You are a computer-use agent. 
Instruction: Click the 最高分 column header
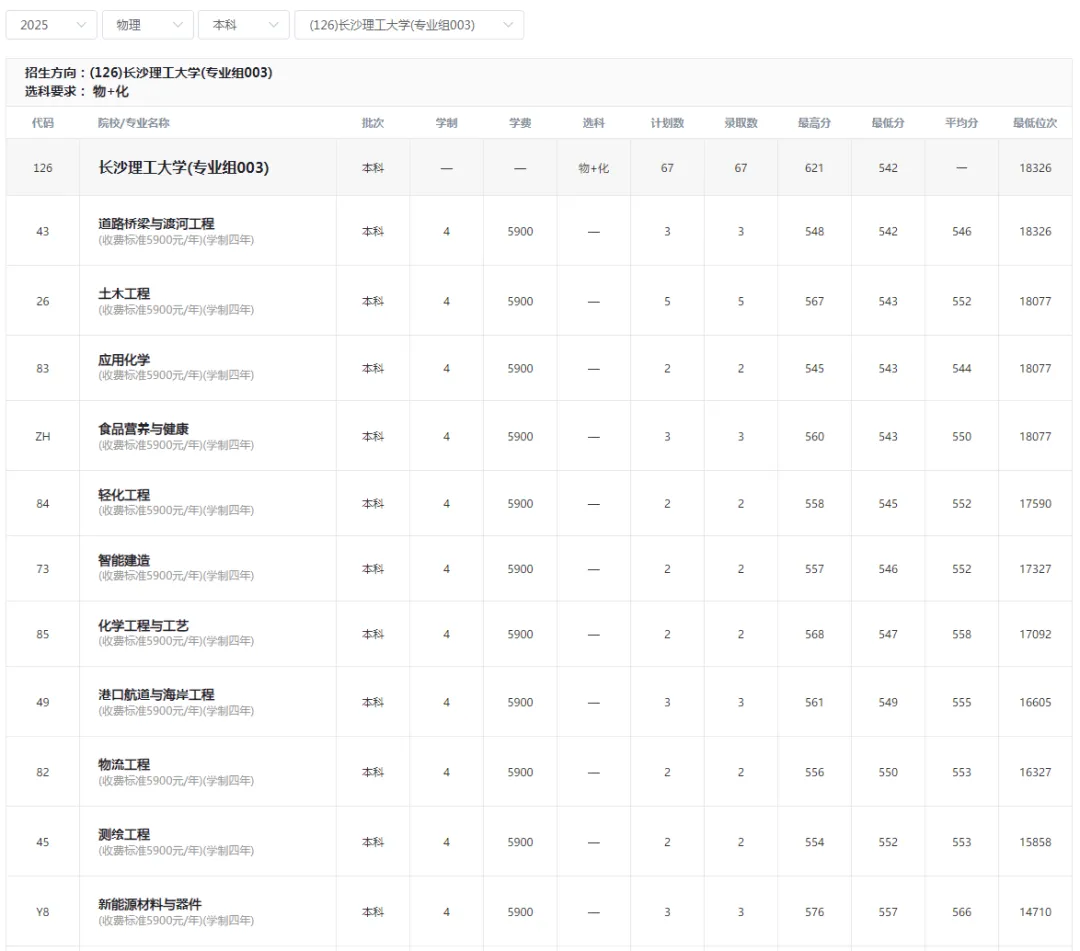[814, 123]
